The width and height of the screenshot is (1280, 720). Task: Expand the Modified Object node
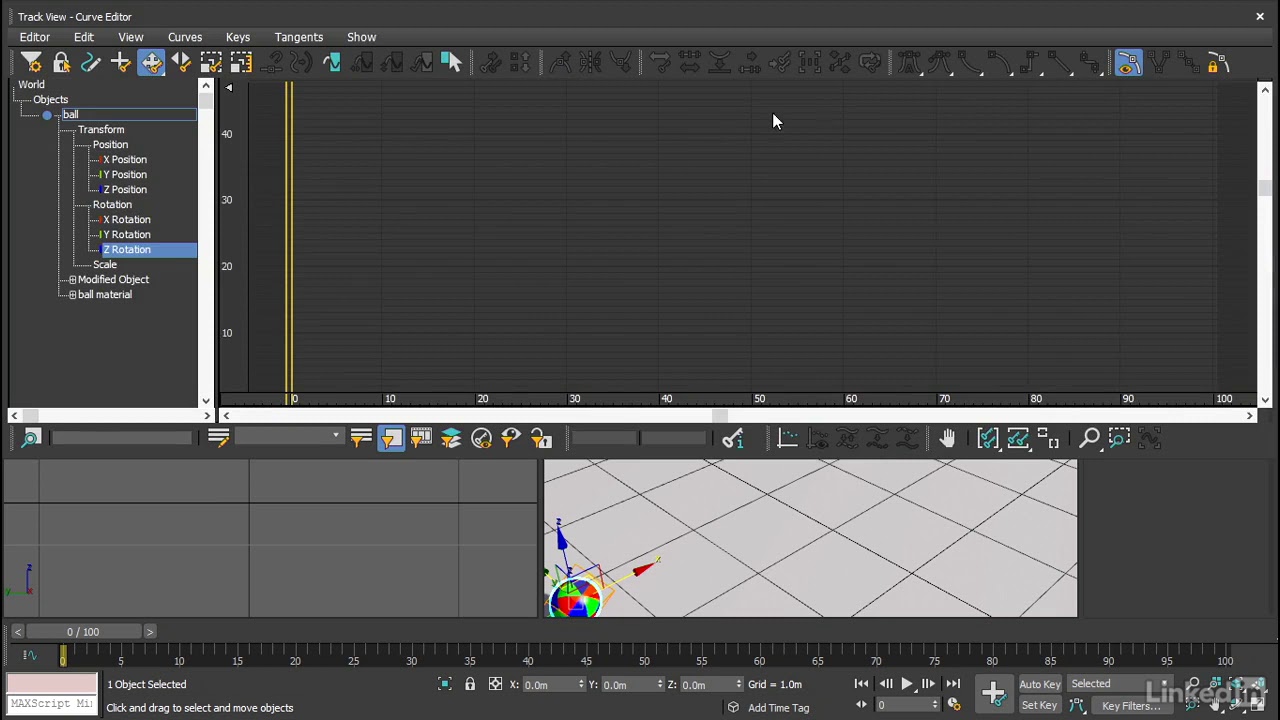(72, 280)
